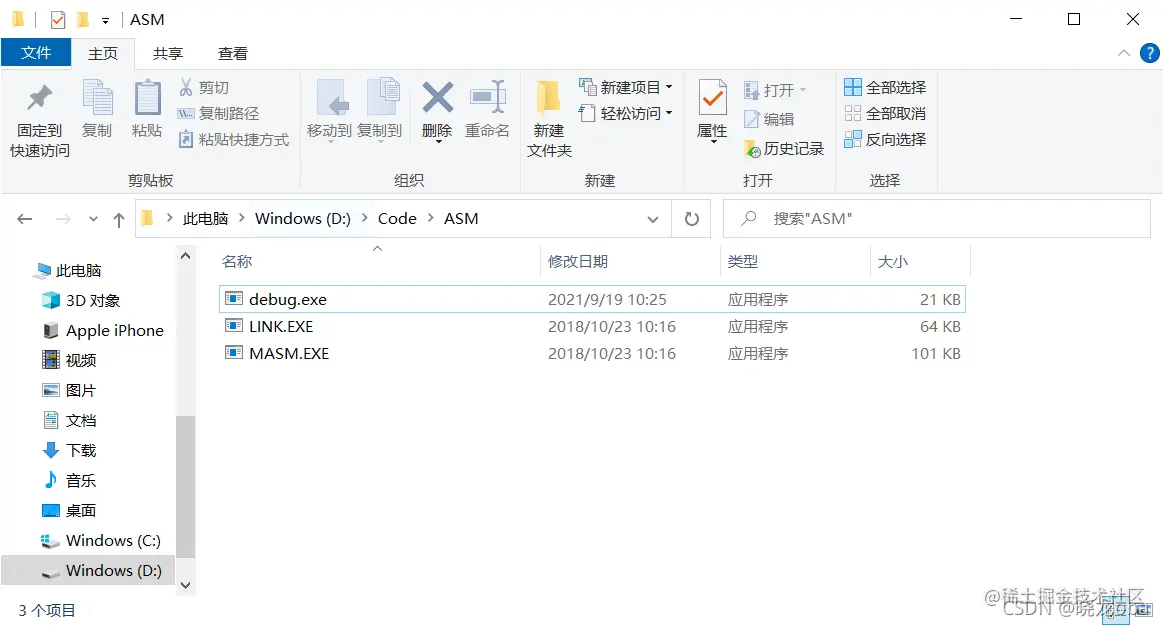1164x626 pixels.
Task: Open Apple iPhone in navigation pane
Action: pyautogui.click(x=103, y=330)
